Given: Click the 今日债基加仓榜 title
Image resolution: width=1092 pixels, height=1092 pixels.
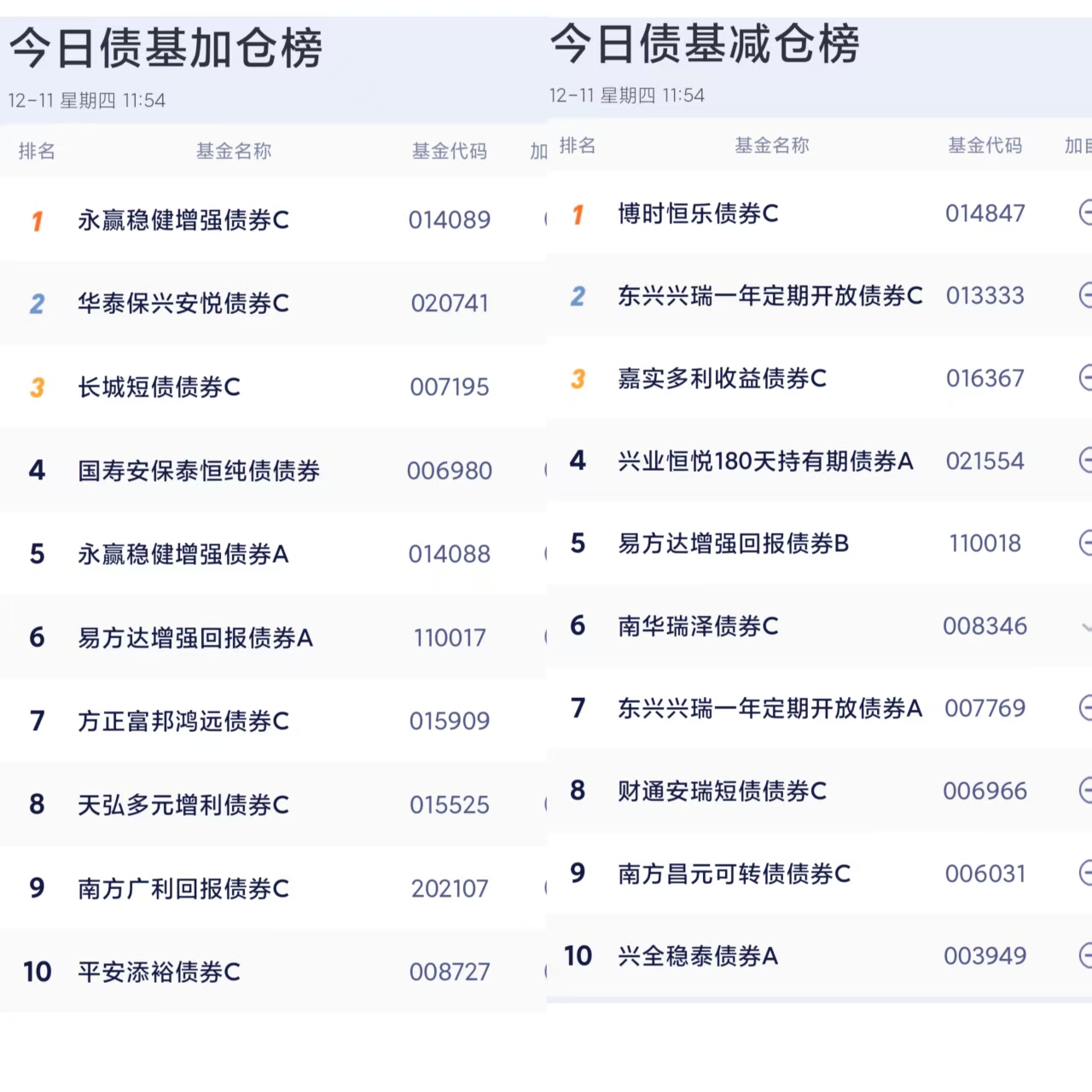Looking at the screenshot, I should [166, 48].
